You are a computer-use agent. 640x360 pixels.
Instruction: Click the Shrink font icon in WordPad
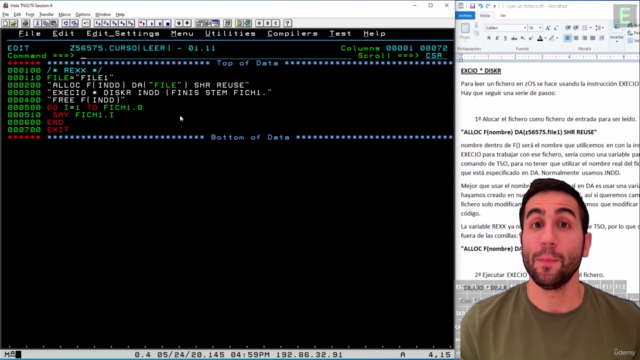(556, 28)
